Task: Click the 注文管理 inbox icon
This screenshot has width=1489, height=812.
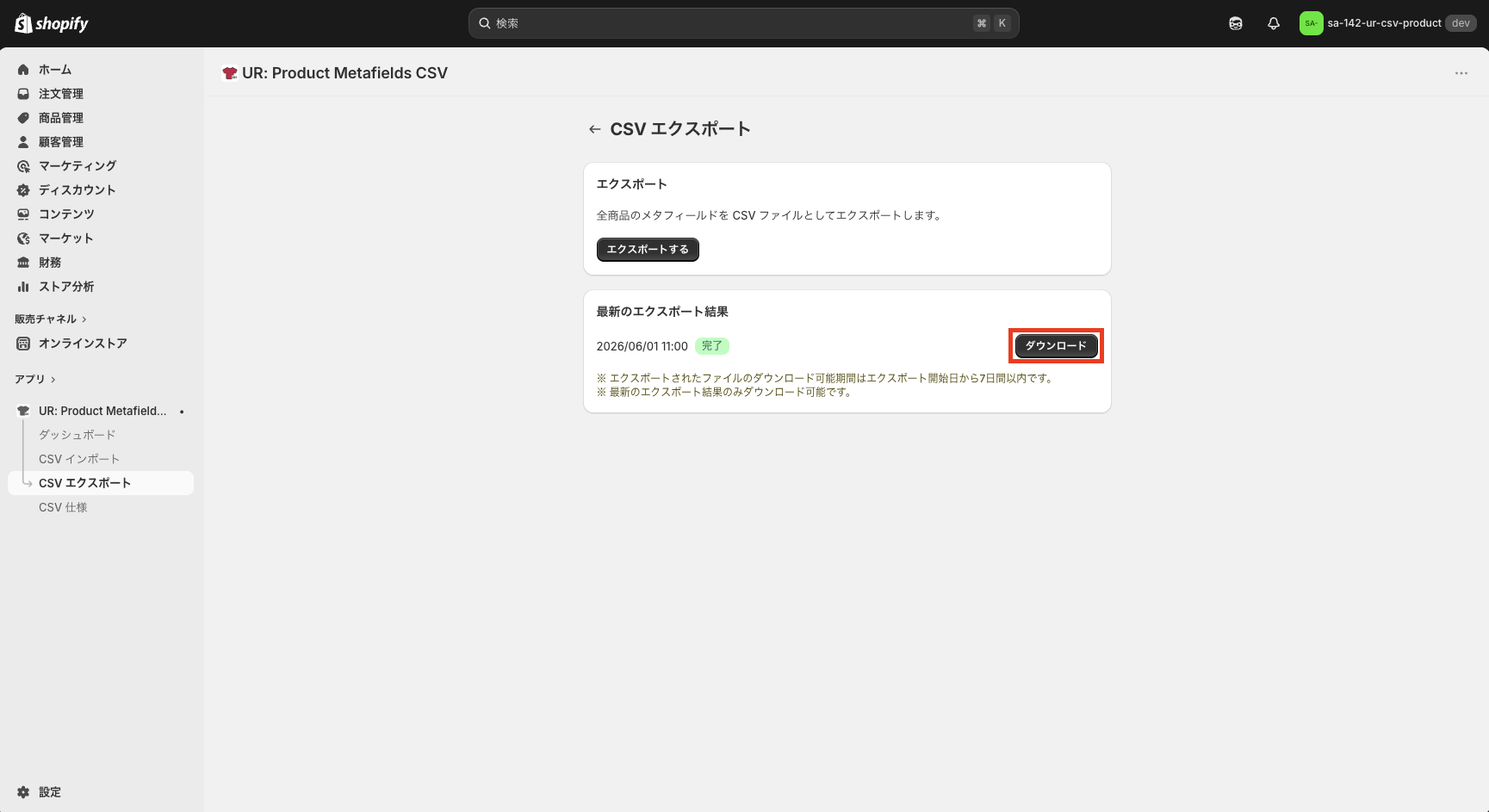Action: [23, 94]
